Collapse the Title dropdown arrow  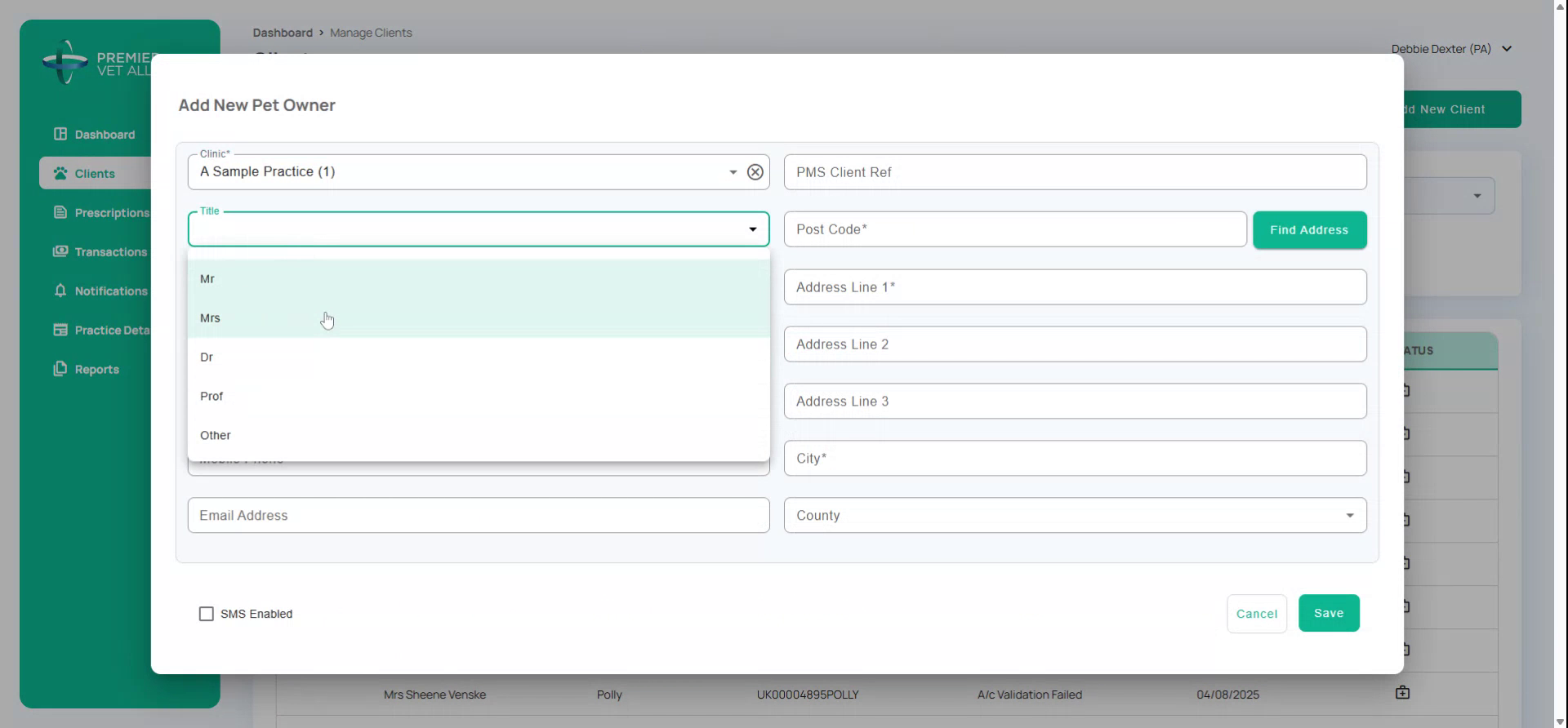tap(753, 229)
